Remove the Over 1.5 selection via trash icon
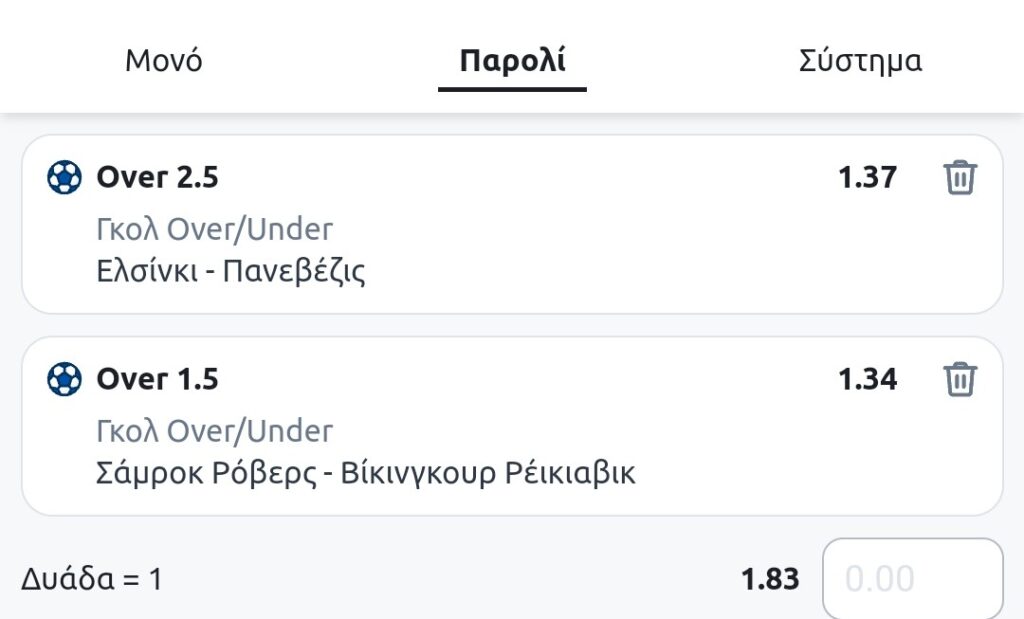This screenshot has width=1024, height=619. click(959, 380)
